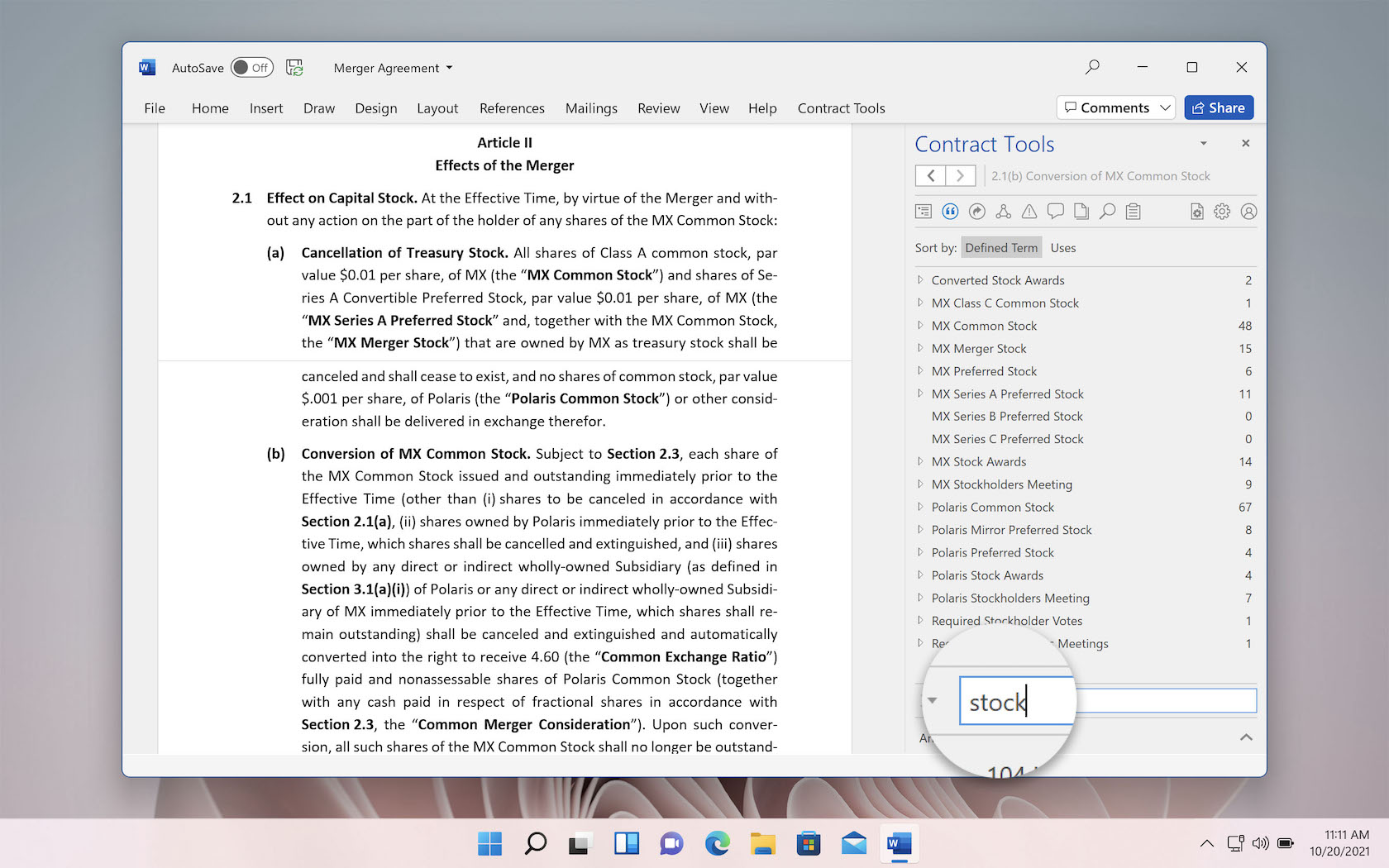Sort the list by Defined Term
Image resolution: width=1389 pixels, height=868 pixels.
pyautogui.click(x=1000, y=248)
